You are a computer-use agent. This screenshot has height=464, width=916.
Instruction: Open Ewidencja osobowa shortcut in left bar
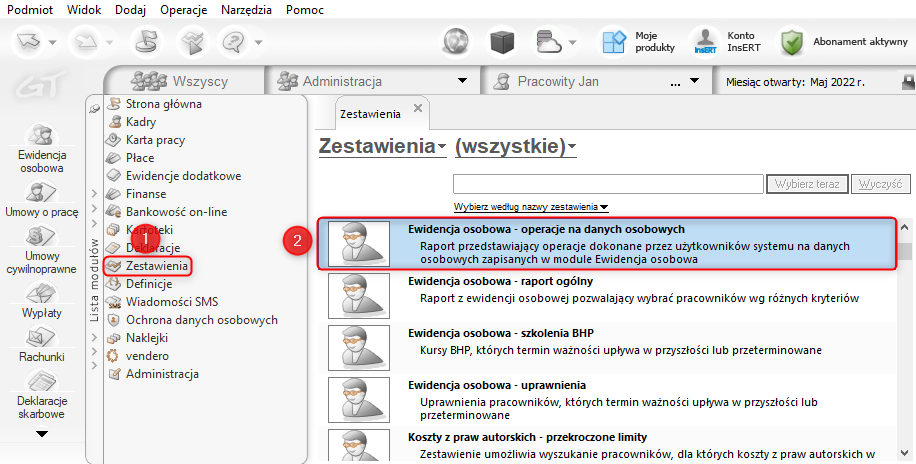[x=41, y=149]
